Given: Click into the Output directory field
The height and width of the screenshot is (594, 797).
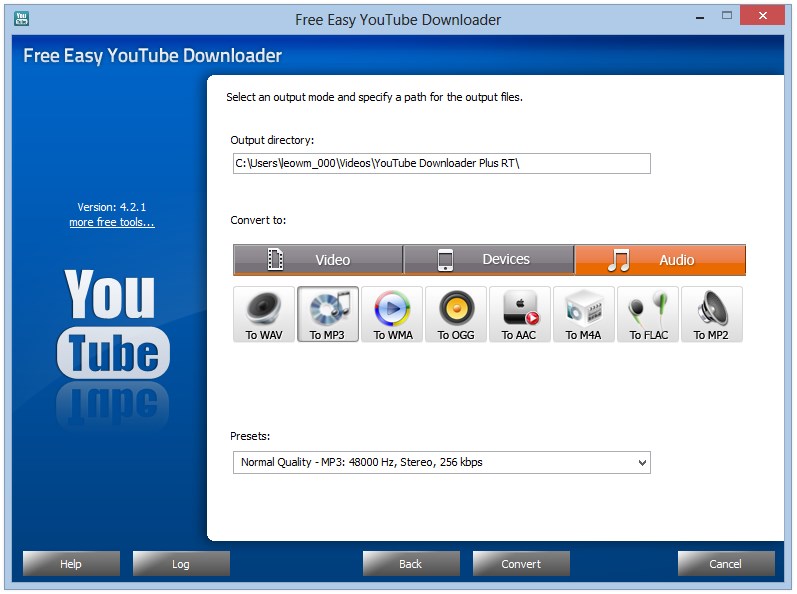Looking at the screenshot, I should (x=442, y=164).
